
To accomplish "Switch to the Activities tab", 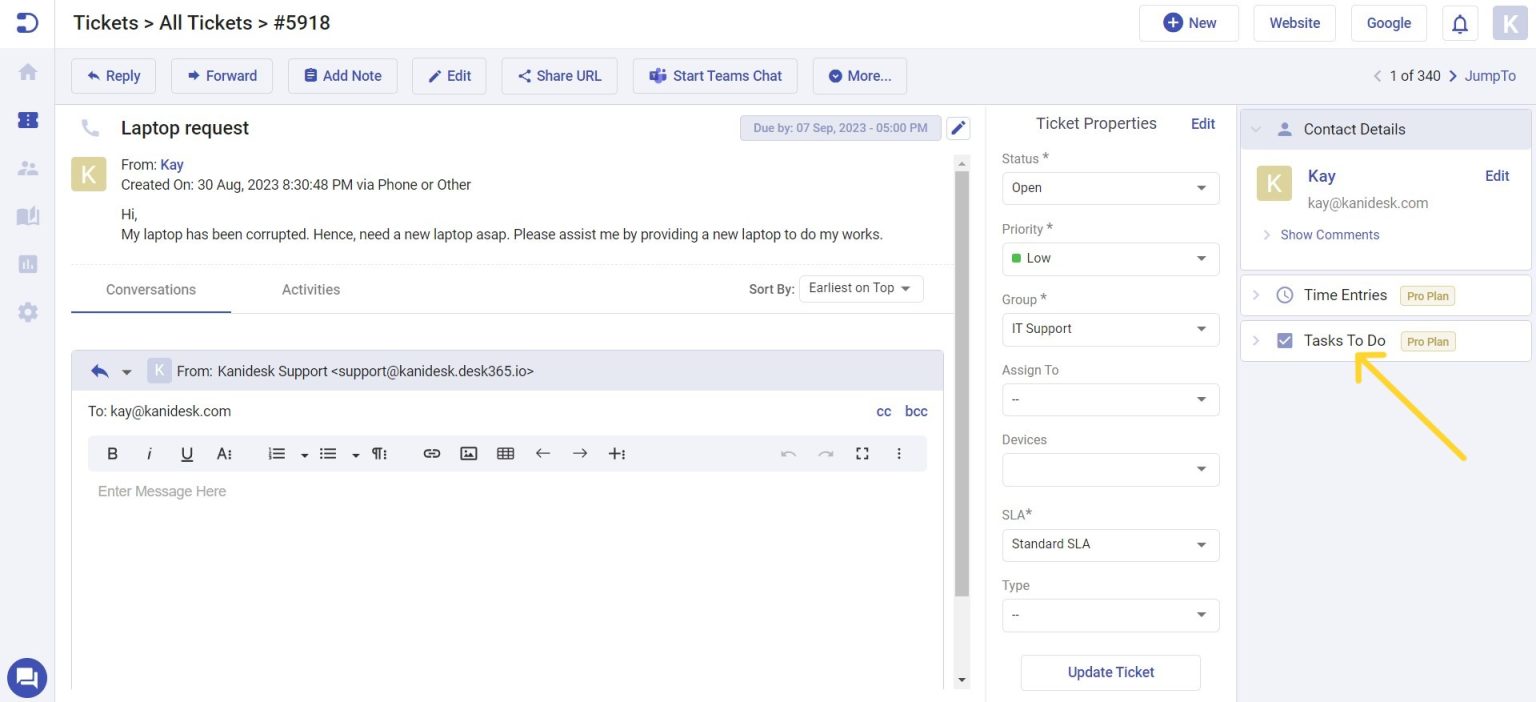I will click(x=310, y=289).
